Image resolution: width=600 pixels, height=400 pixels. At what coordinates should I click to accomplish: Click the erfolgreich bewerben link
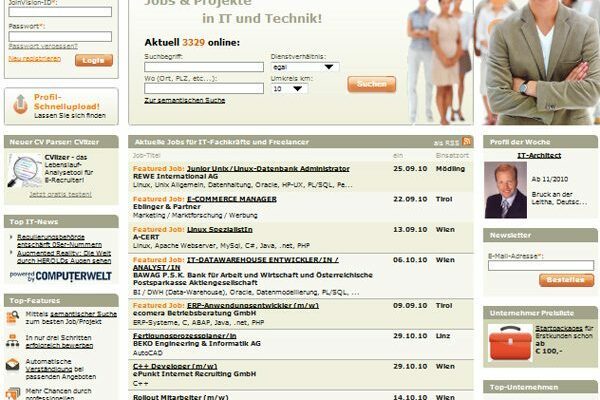(59, 345)
